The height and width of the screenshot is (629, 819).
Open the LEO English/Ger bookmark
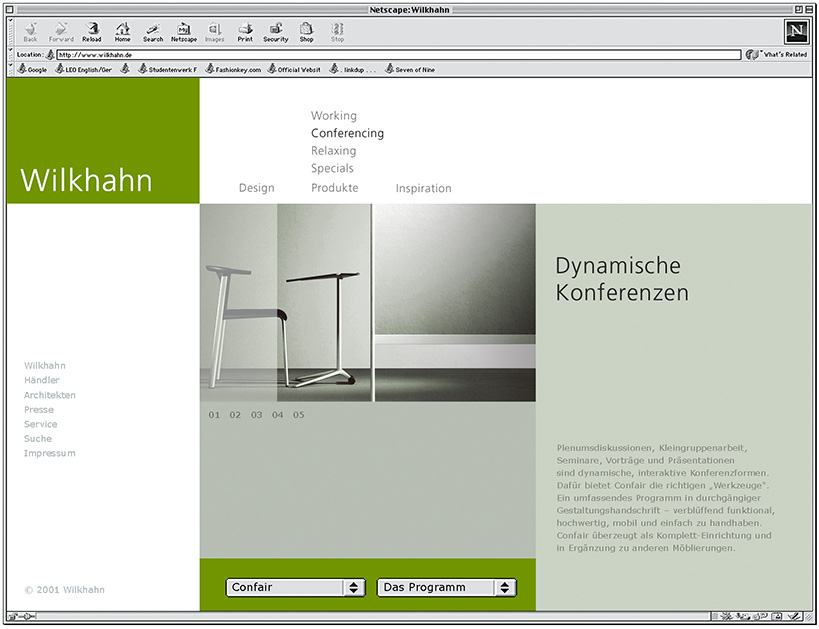pos(84,69)
